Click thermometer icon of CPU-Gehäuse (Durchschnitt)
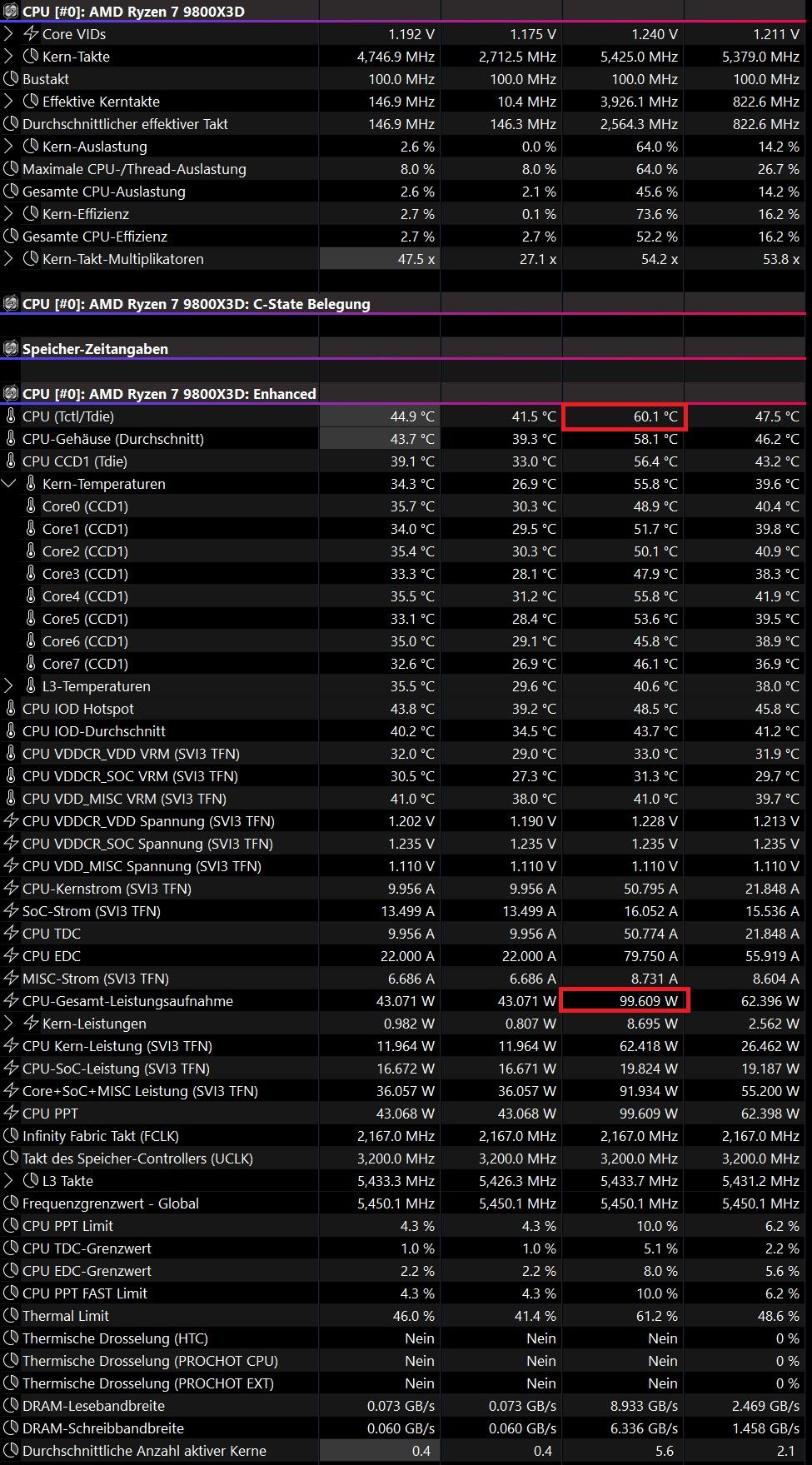Image resolution: width=812 pixels, height=1465 pixels. (11, 439)
